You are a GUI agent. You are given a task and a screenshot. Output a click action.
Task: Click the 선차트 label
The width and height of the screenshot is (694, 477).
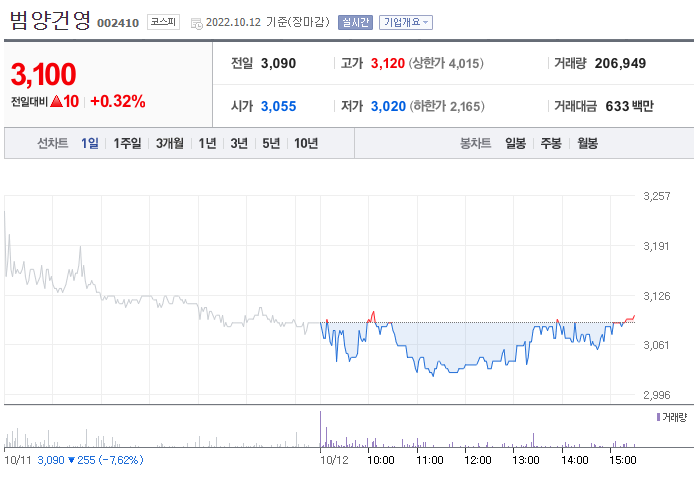tap(53, 143)
